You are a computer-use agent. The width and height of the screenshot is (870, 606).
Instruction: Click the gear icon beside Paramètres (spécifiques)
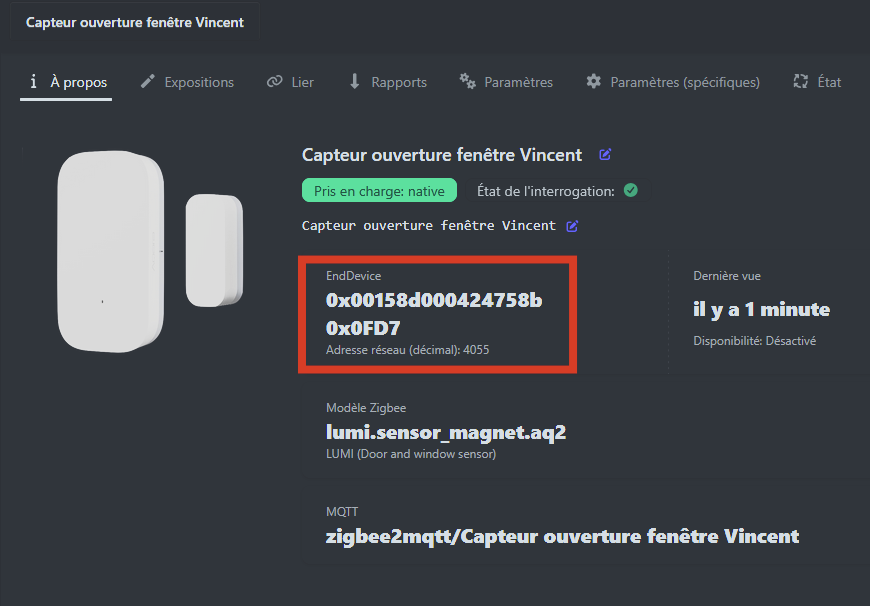594,82
